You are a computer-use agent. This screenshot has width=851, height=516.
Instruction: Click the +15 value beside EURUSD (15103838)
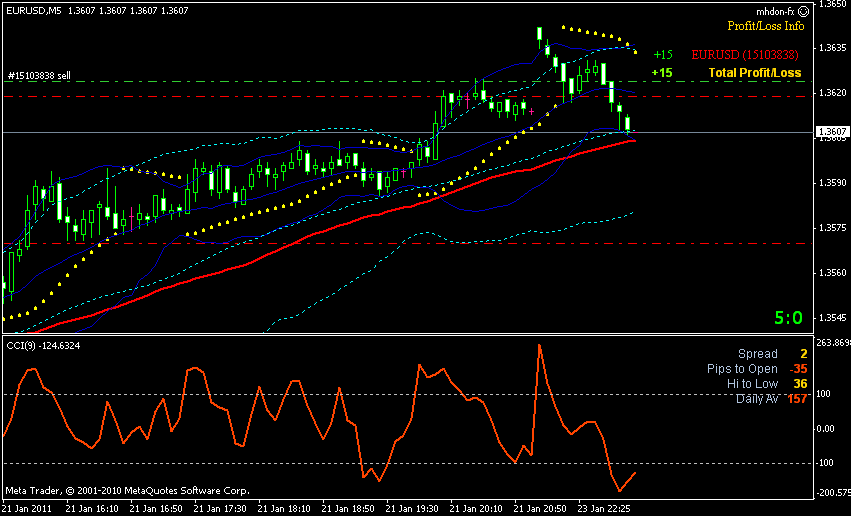(663, 55)
